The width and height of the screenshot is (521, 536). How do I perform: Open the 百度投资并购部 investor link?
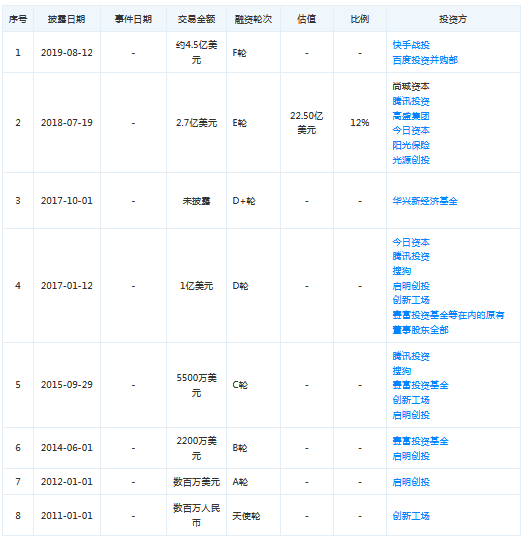click(425, 60)
